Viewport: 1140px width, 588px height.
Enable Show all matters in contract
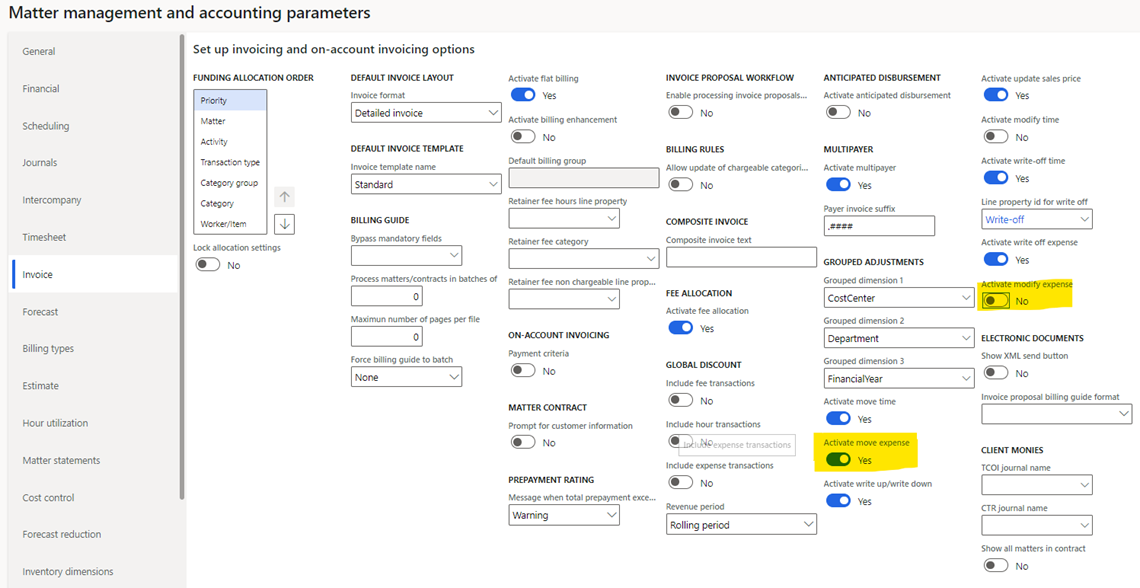(x=995, y=565)
